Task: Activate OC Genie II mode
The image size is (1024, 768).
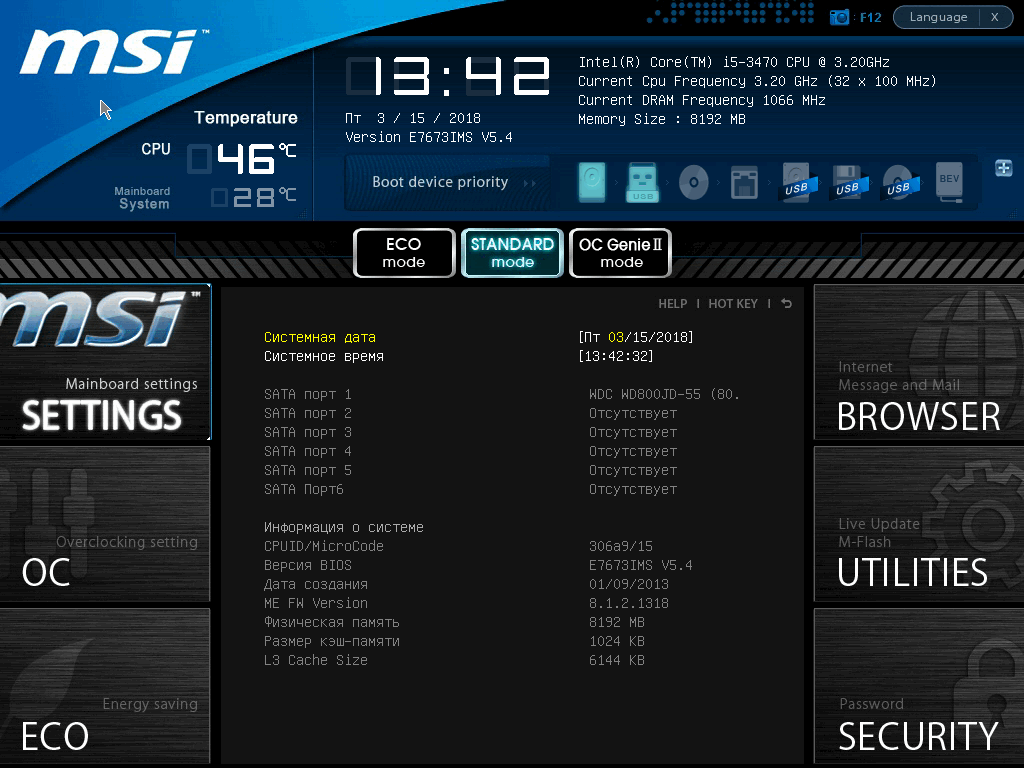Action: (x=620, y=253)
